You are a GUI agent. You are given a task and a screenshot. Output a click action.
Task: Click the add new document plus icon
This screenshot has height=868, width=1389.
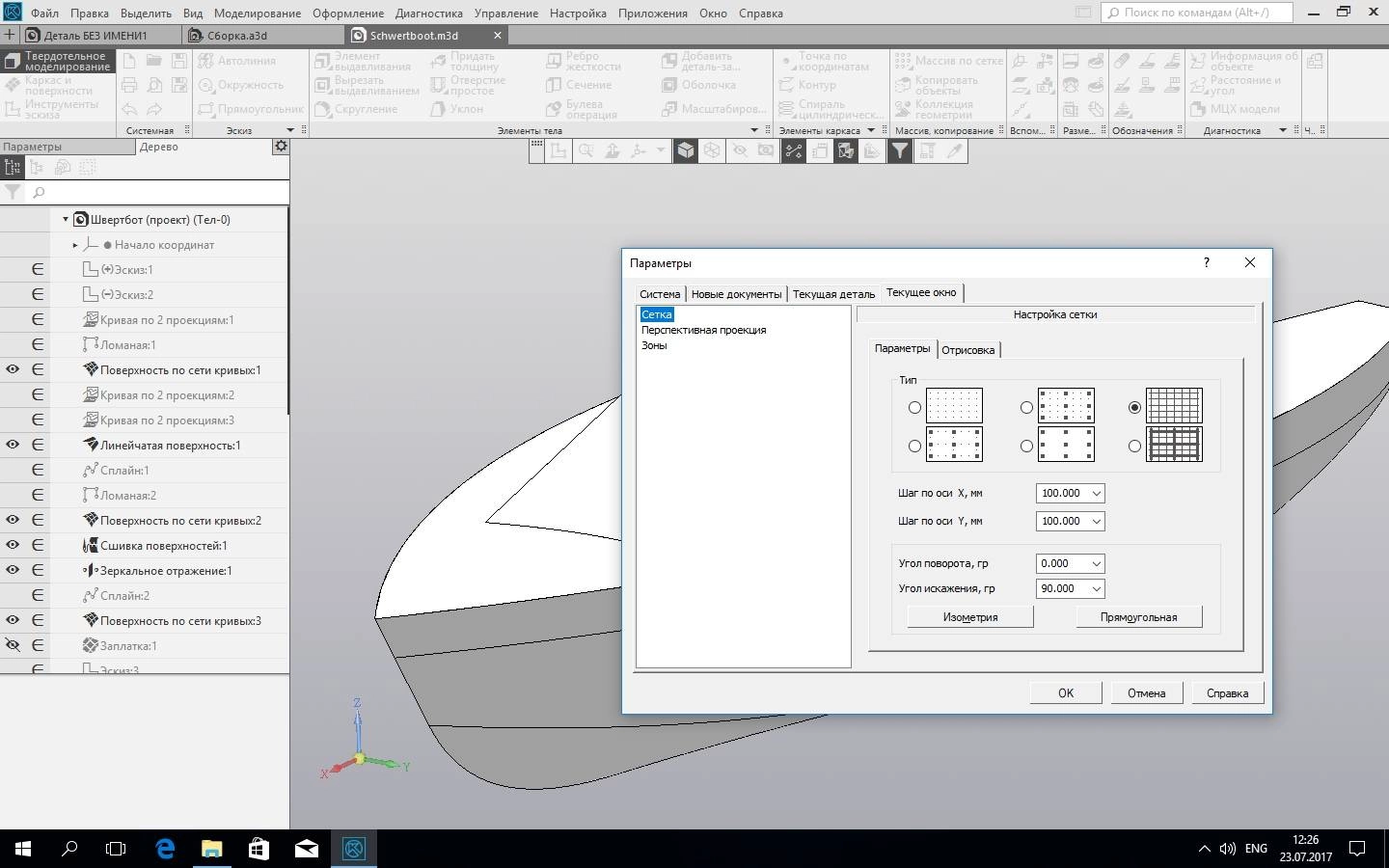[10, 35]
